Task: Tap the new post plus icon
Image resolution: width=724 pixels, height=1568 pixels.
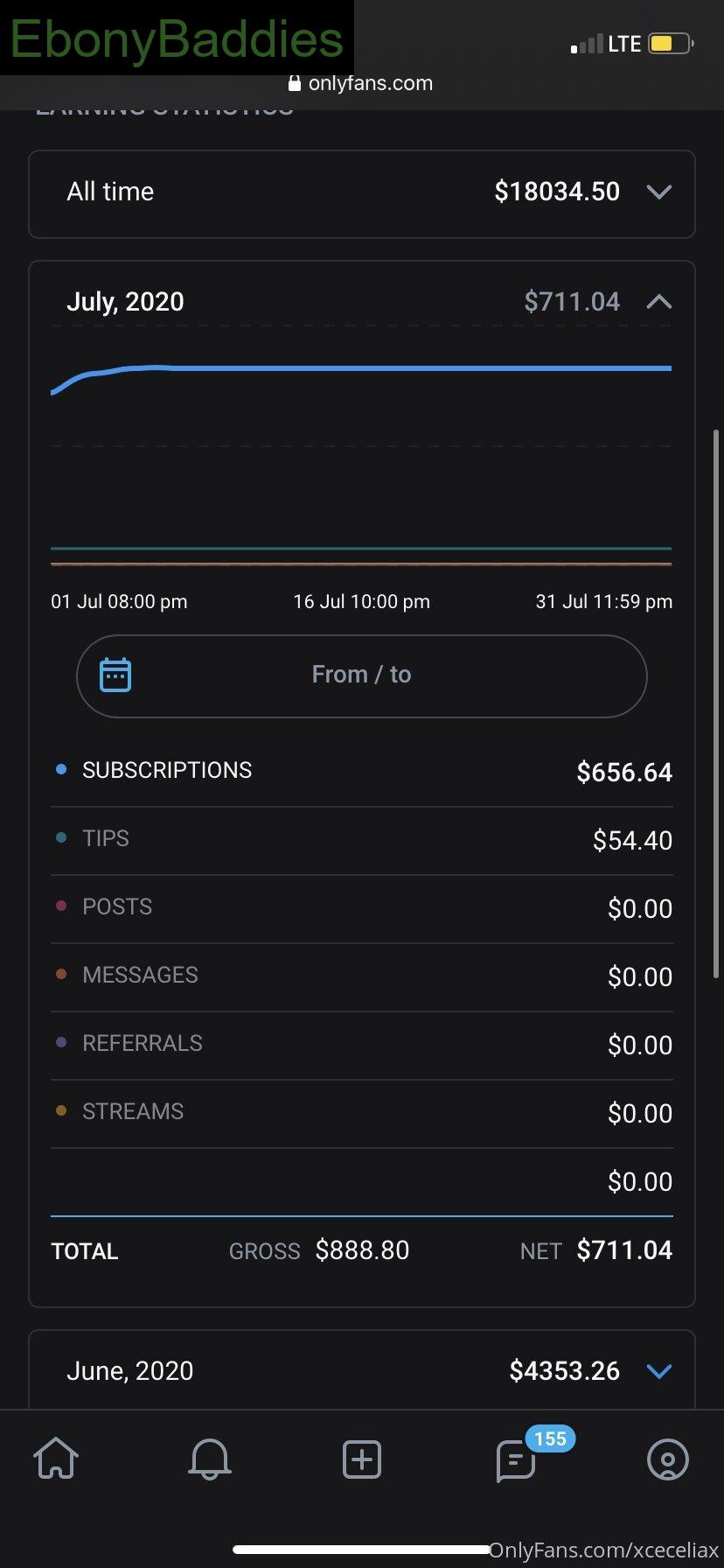Action: coord(361,1459)
